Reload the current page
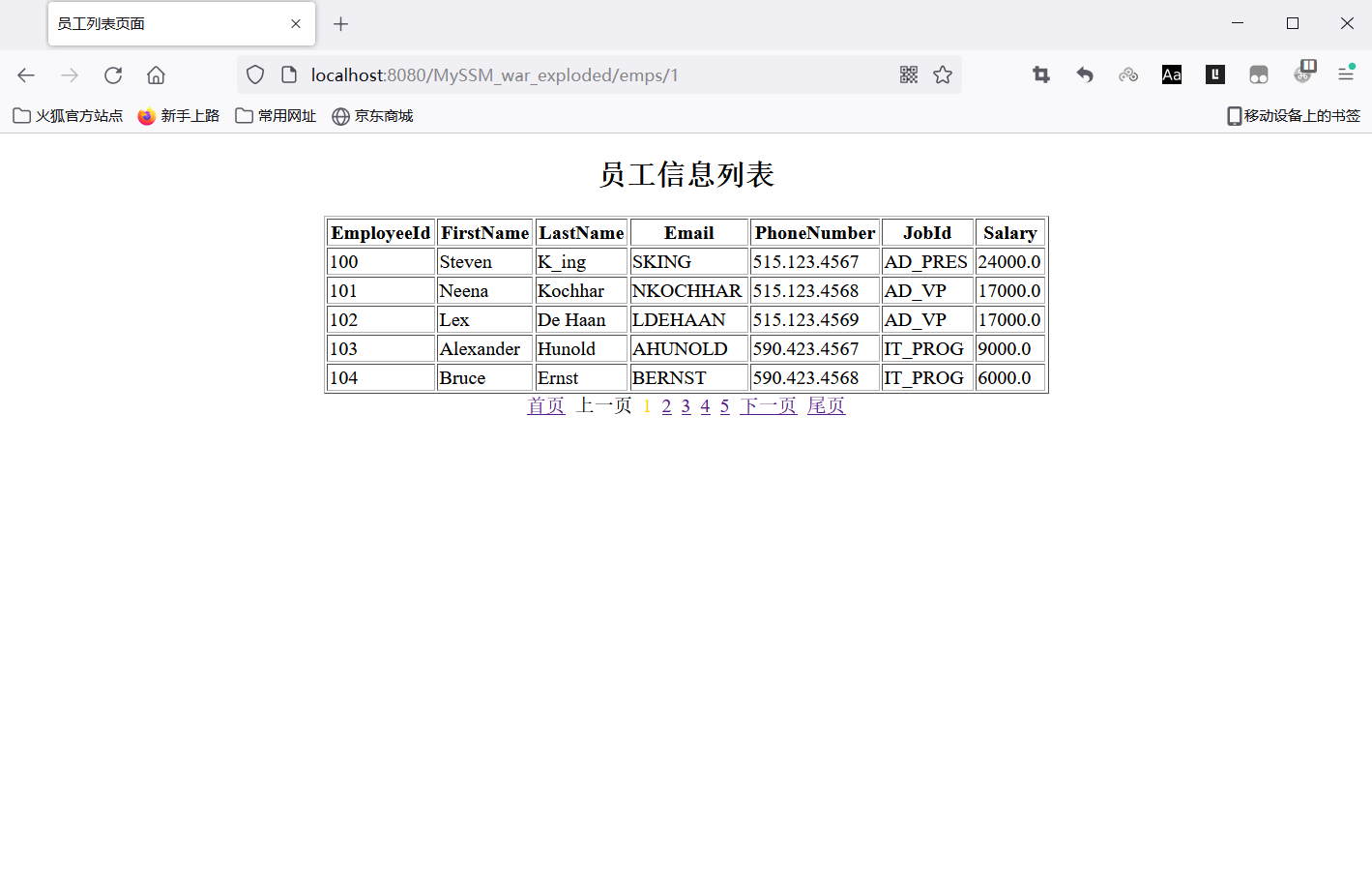 point(113,74)
